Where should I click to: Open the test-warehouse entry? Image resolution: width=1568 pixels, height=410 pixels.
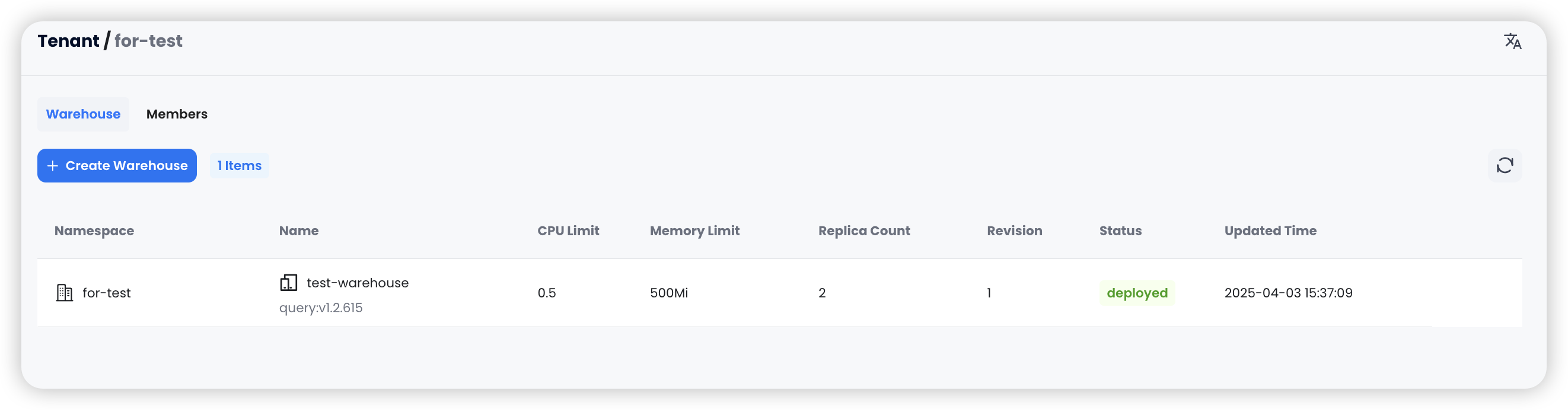pyautogui.click(x=357, y=283)
